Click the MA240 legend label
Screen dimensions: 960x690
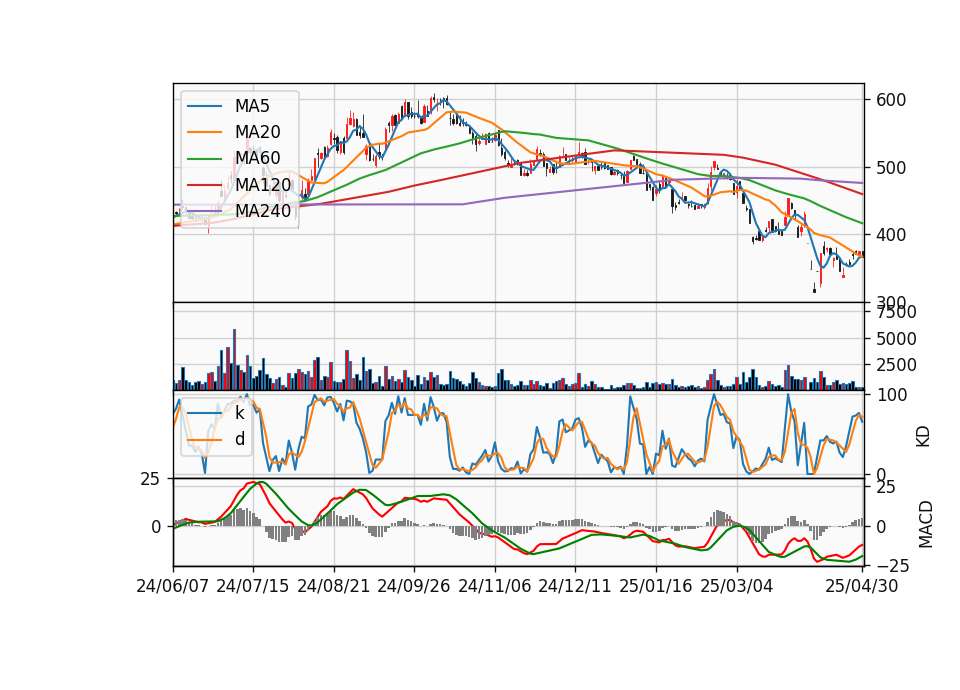tap(263, 211)
